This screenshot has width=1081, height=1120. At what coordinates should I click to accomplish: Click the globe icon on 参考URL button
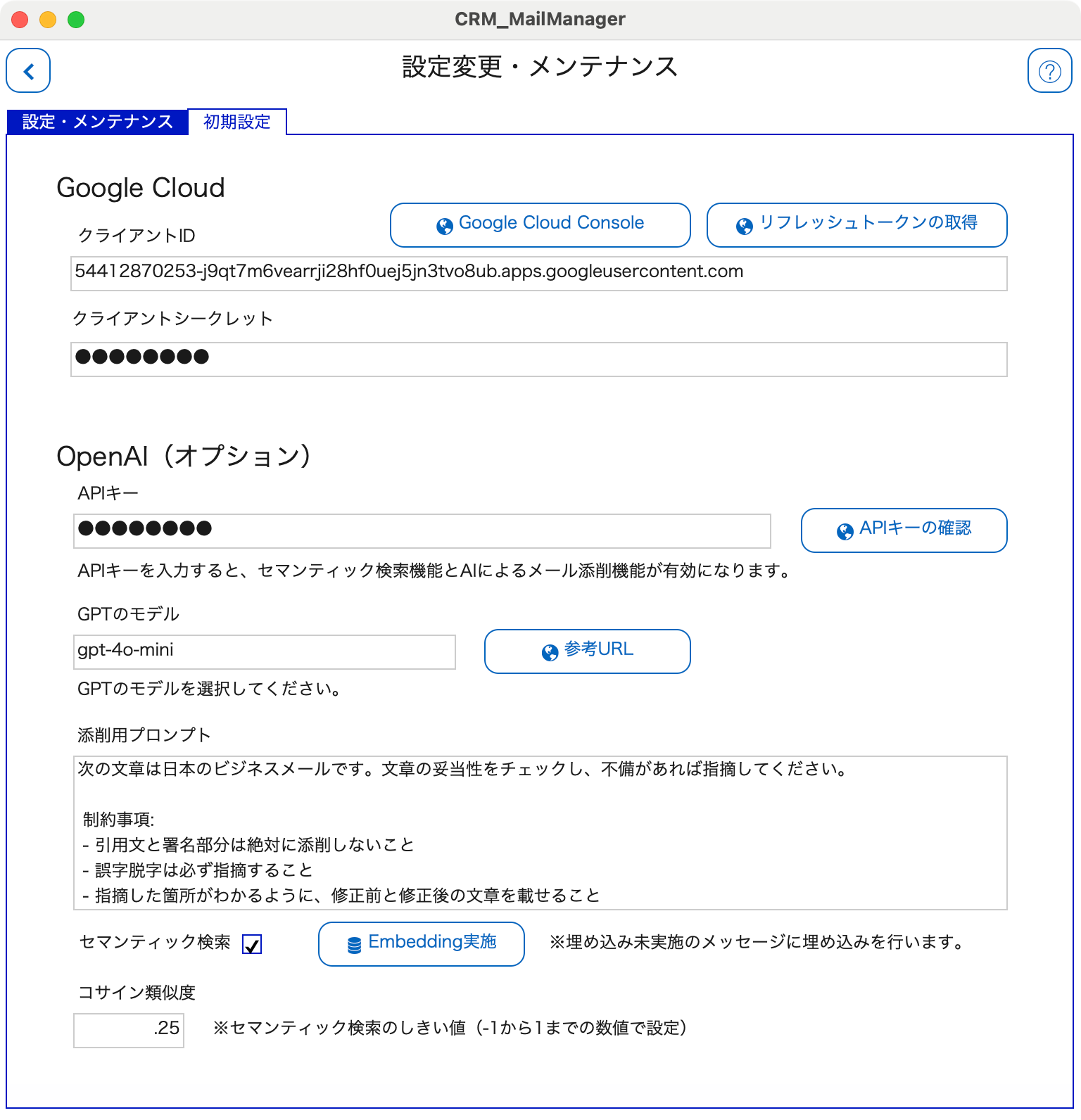tap(550, 652)
